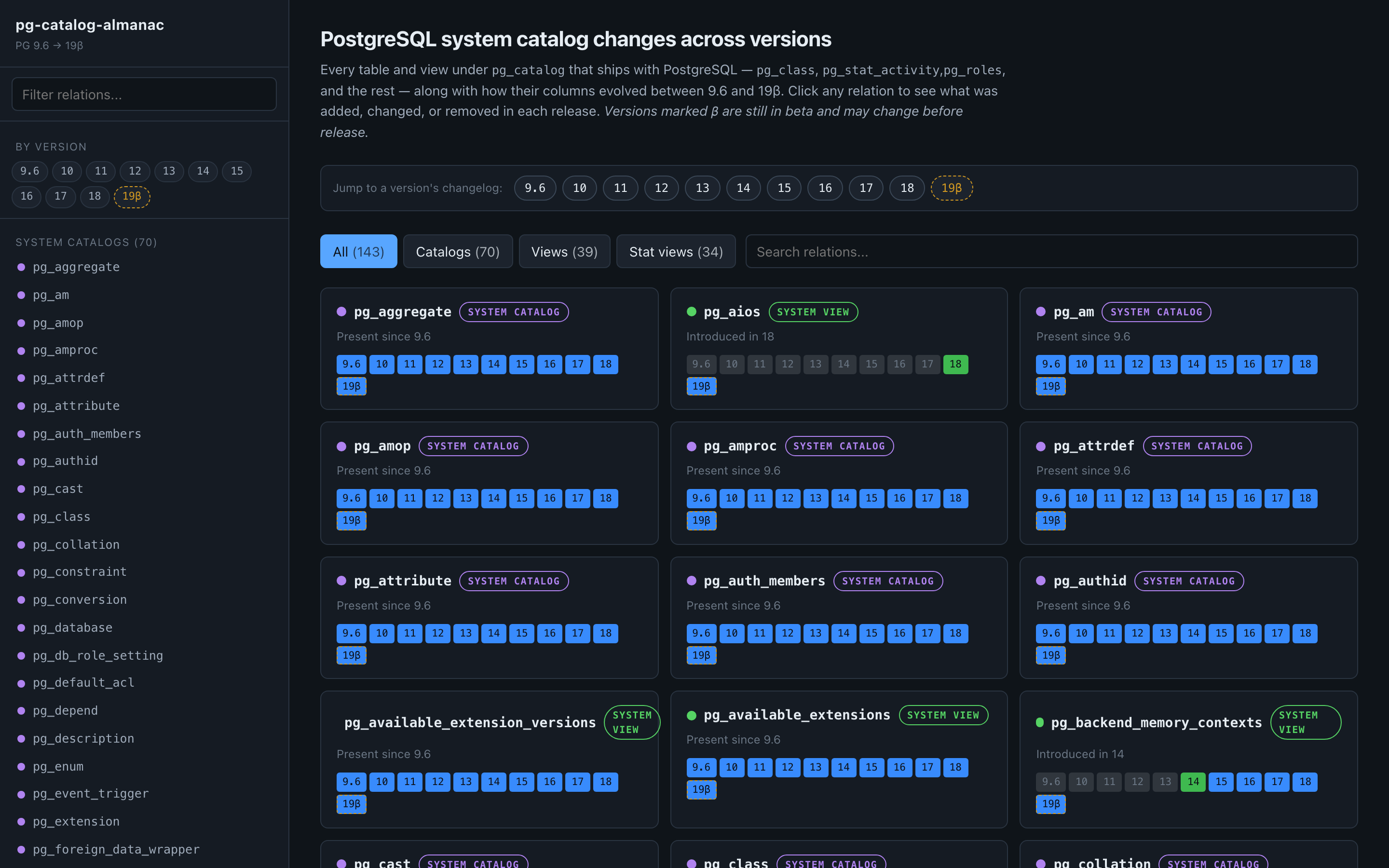Open the pg_aios card title
Image resolution: width=1389 pixels, height=868 pixels.
click(732, 312)
